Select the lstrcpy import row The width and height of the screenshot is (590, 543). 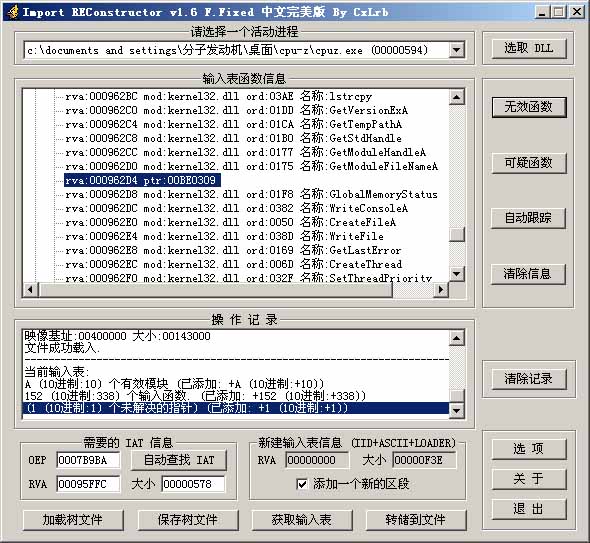coord(219,96)
